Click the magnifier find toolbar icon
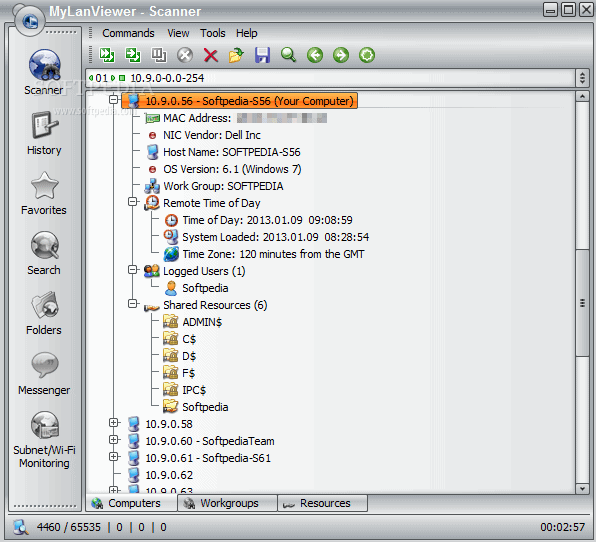This screenshot has height=542, width=596. pos(288,55)
